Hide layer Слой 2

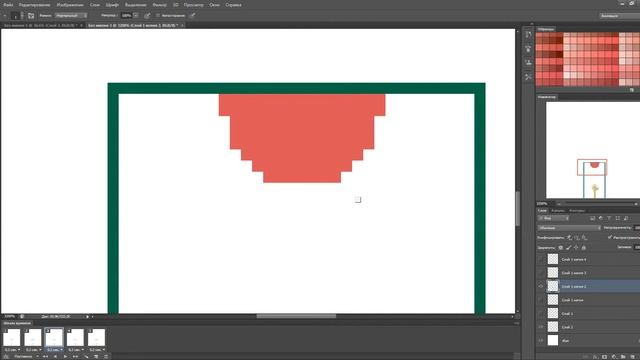541,327
